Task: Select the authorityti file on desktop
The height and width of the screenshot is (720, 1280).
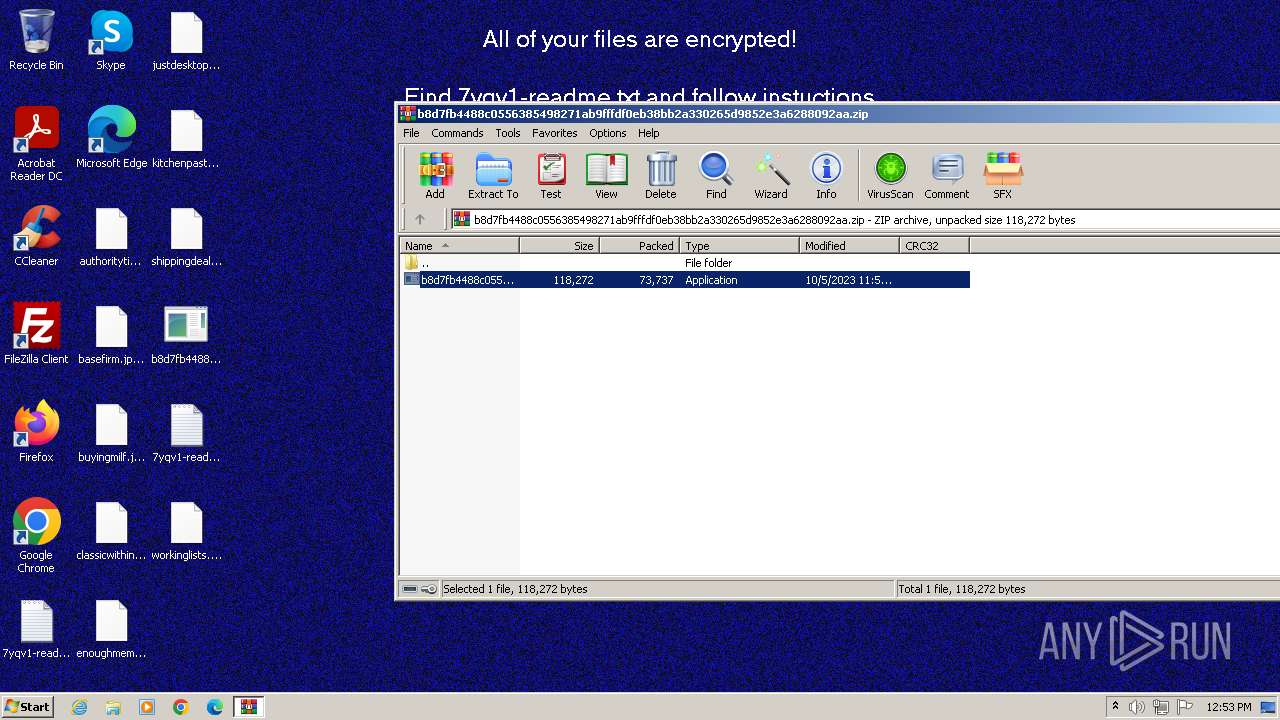Action: (x=111, y=236)
